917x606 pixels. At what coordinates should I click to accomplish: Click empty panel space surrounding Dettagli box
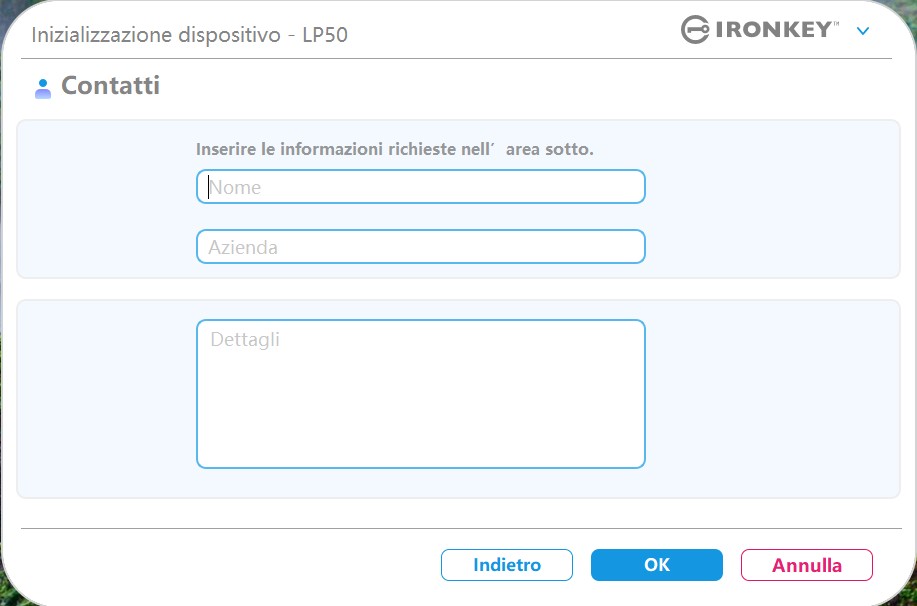[x=772, y=398]
